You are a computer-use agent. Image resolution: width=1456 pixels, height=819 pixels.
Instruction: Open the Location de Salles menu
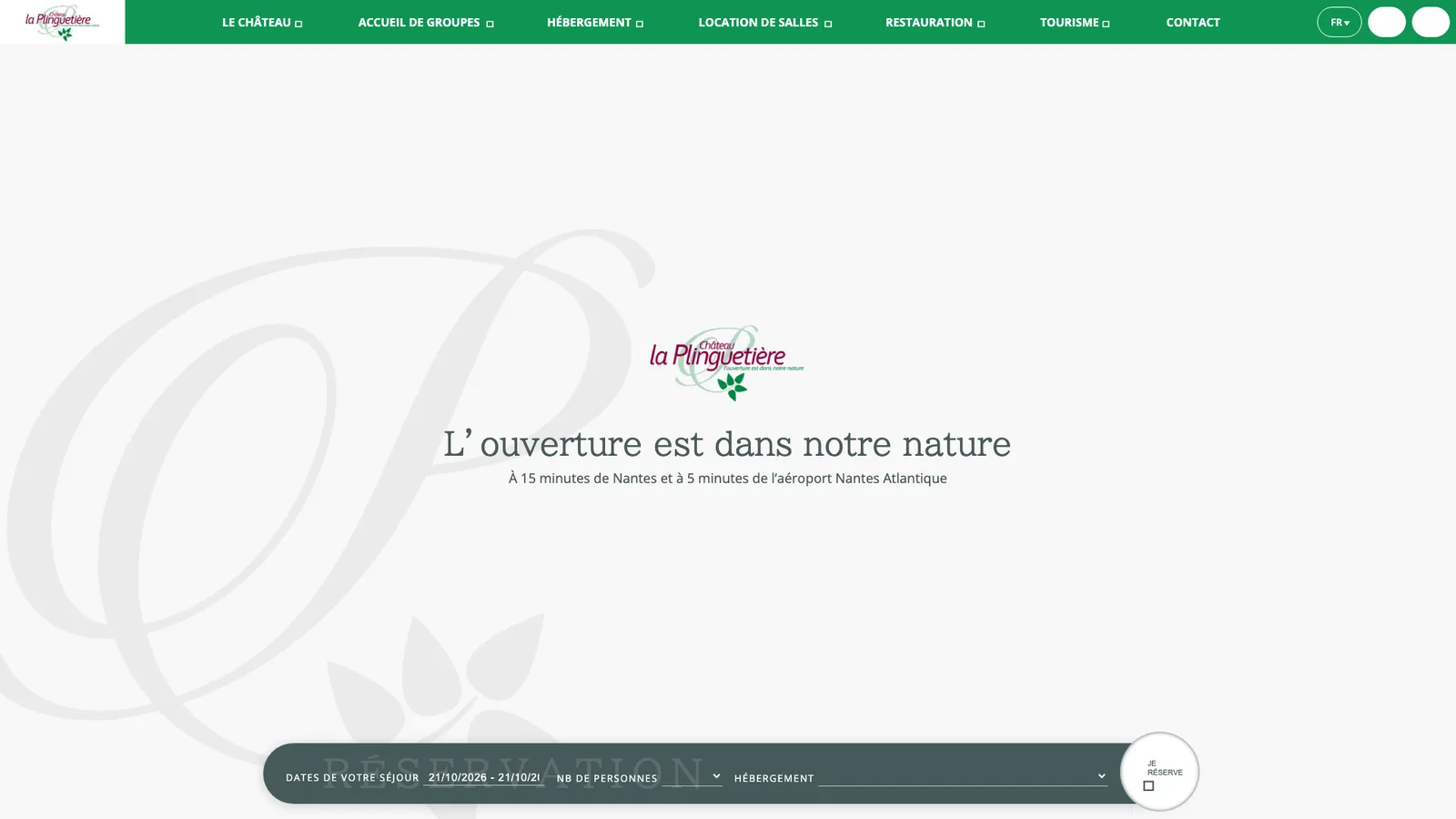(x=765, y=22)
